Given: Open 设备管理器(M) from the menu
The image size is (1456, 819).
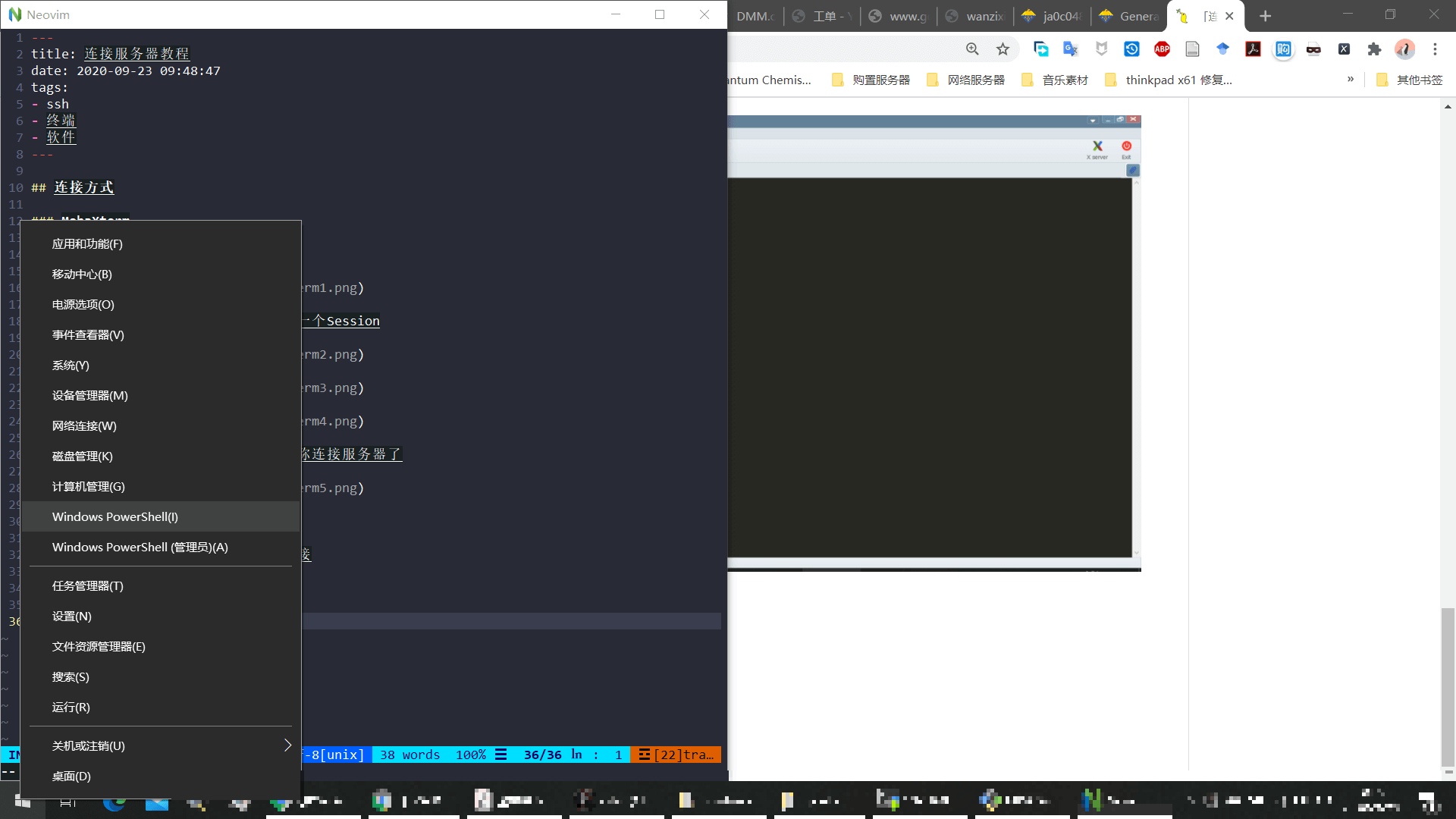Looking at the screenshot, I should [162, 395].
